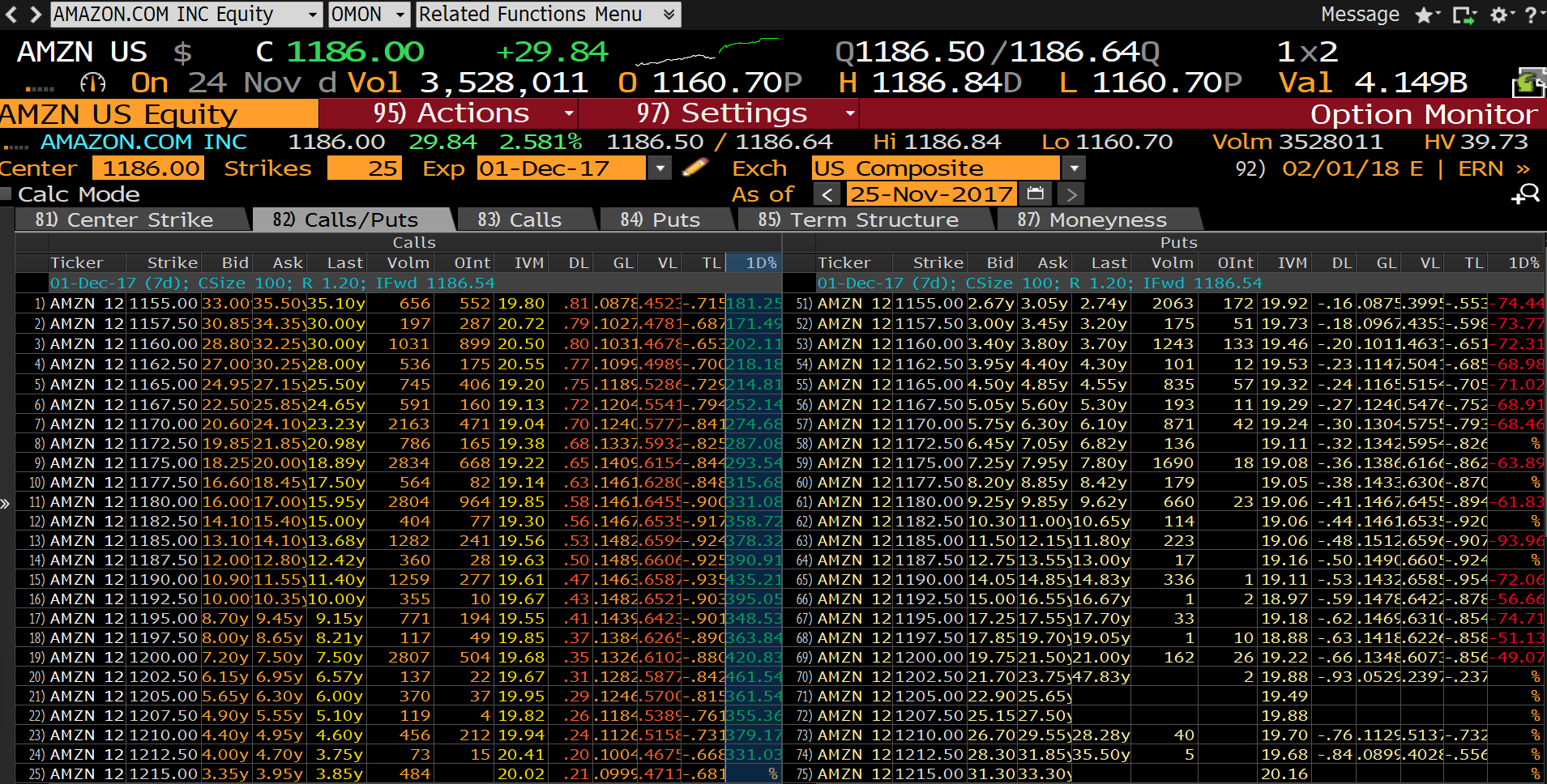The width and height of the screenshot is (1547, 784).
Task: View the 85) Term Structure tab
Action: (865, 219)
